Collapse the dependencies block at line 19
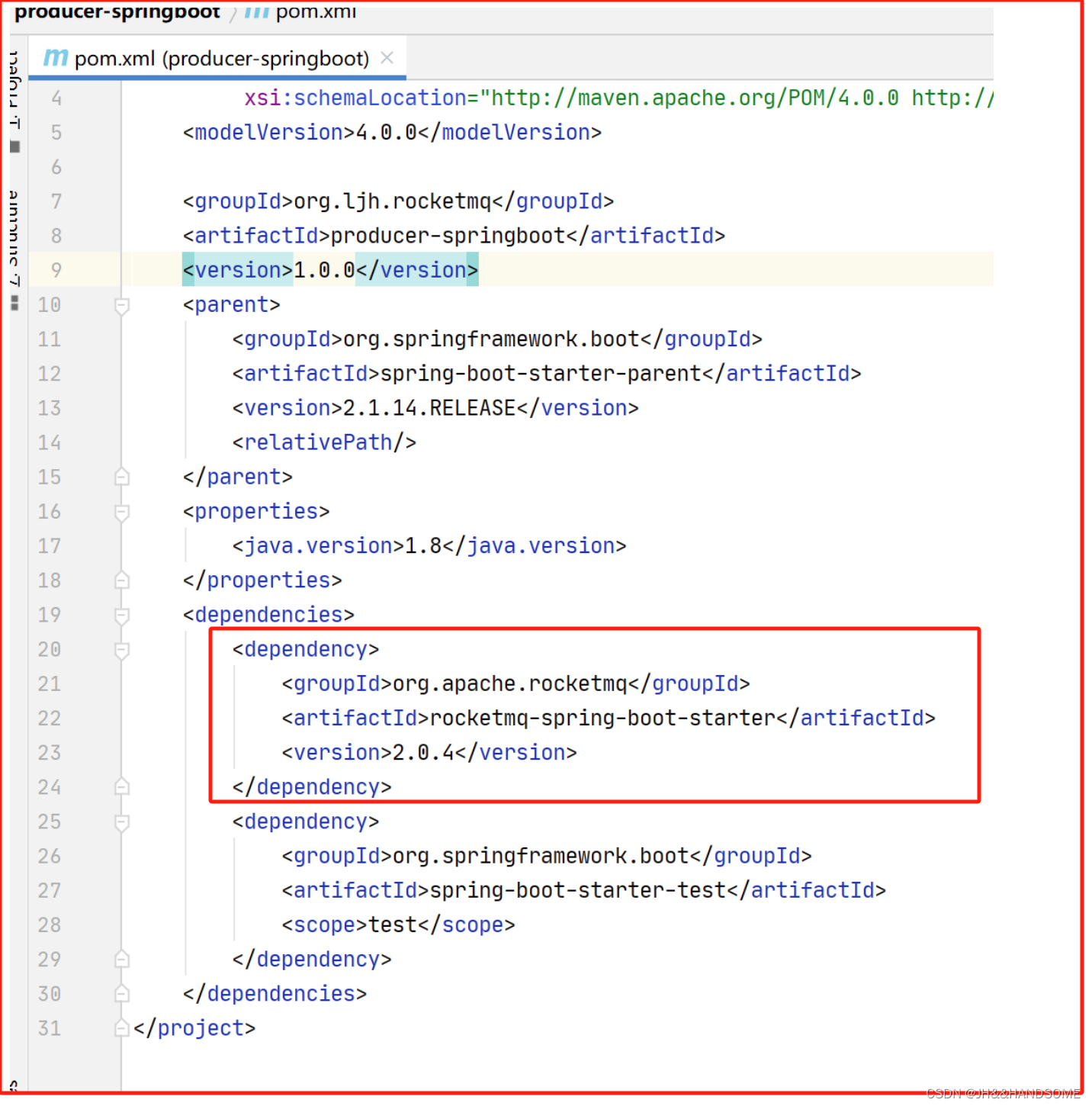The height and width of the screenshot is (1106, 1092). (x=121, y=615)
